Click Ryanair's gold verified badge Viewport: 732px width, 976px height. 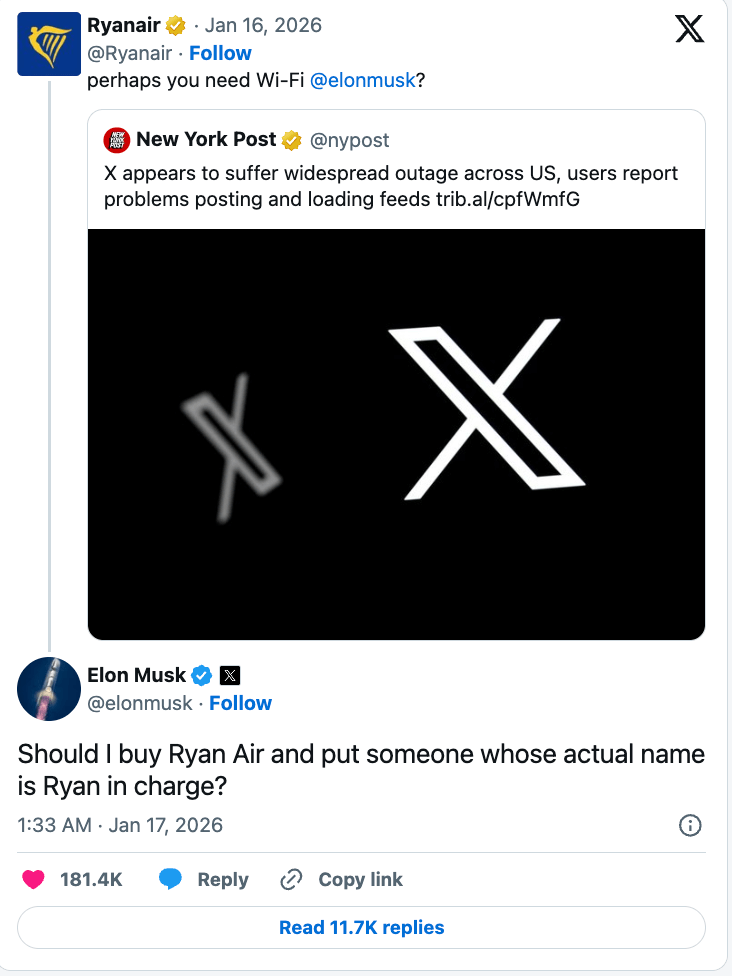click(x=177, y=26)
